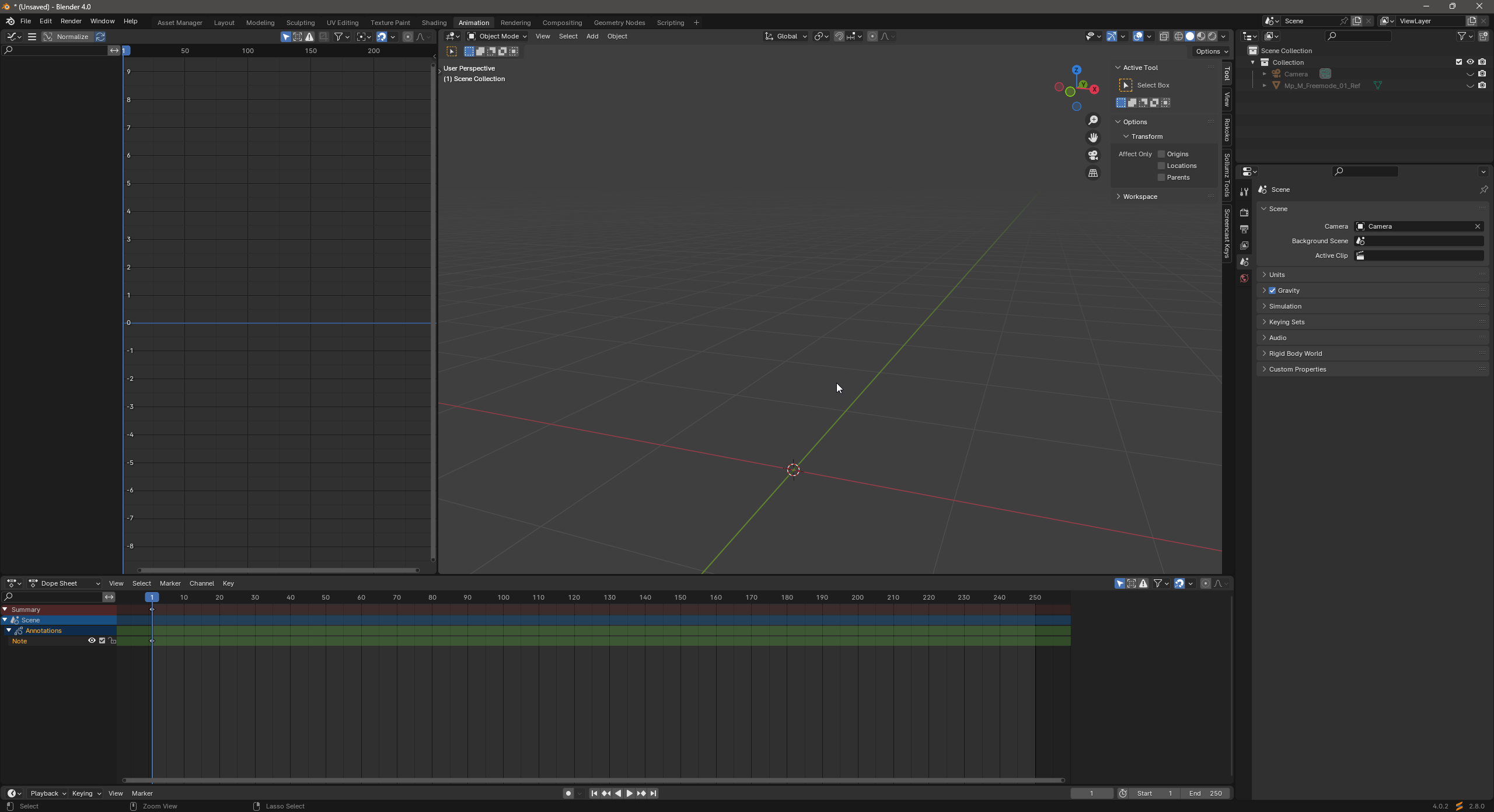Enable wireframe viewport shading

(1178, 36)
